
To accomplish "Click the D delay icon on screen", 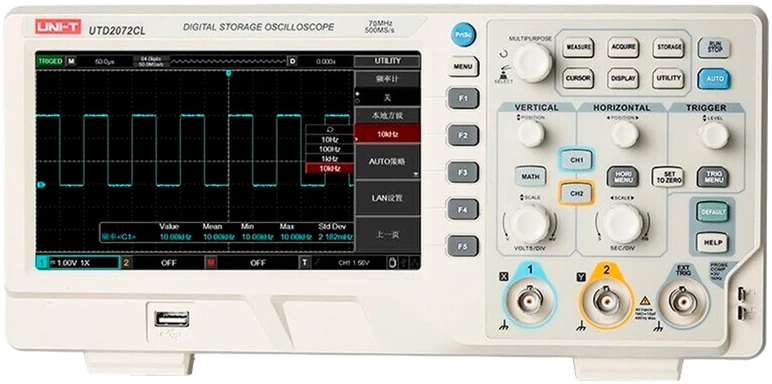I will click(x=292, y=62).
